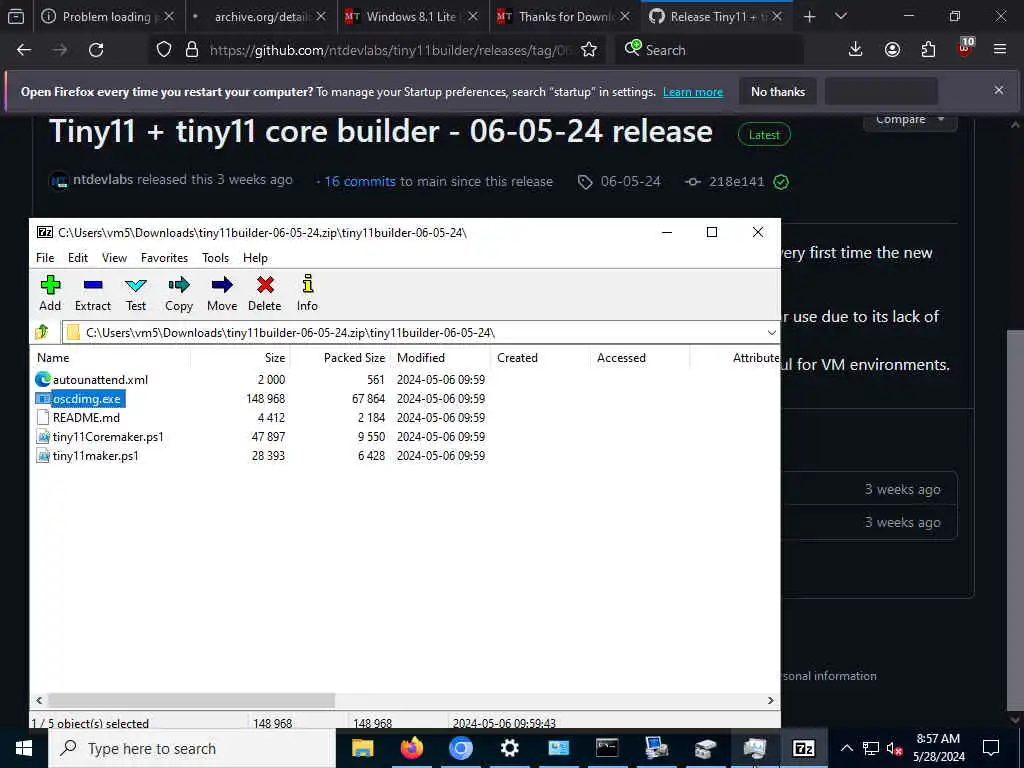Click the Add button in 7-Zip toolbar

(x=50, y=293)
